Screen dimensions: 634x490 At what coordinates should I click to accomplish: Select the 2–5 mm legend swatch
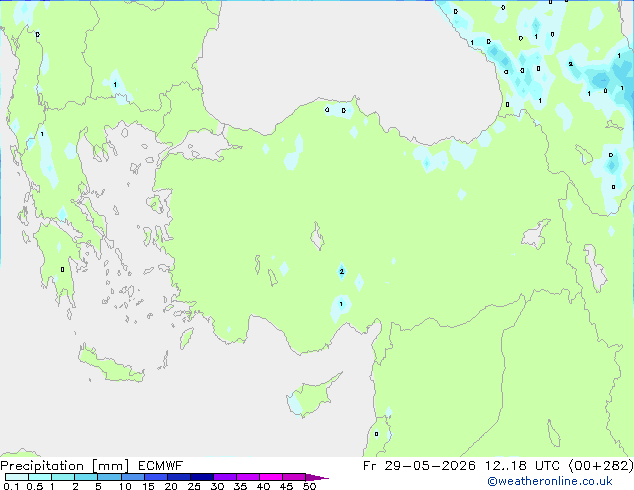click(86, 477)
